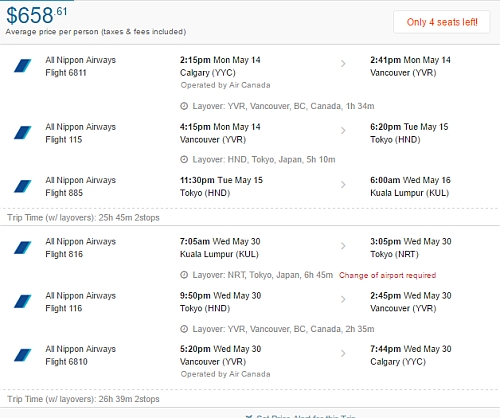500x418 pixels.
Task: Click the clock icon by the 1h 34m Vancouver layover
Action: pyautogui.click(x=184, y=106)
